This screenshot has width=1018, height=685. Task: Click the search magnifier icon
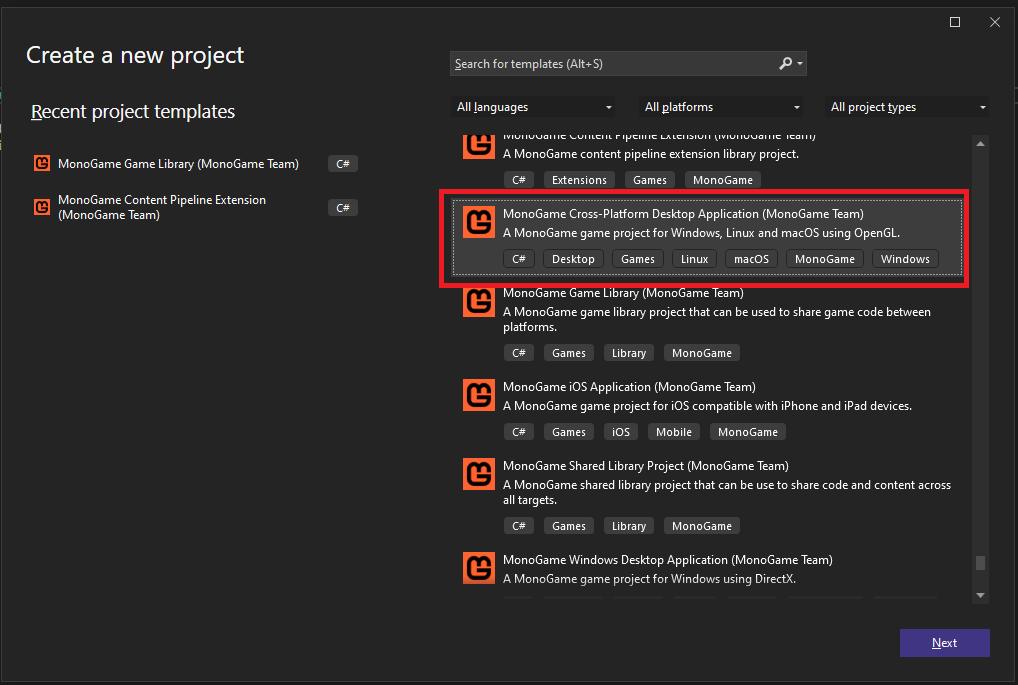(786, 63)
